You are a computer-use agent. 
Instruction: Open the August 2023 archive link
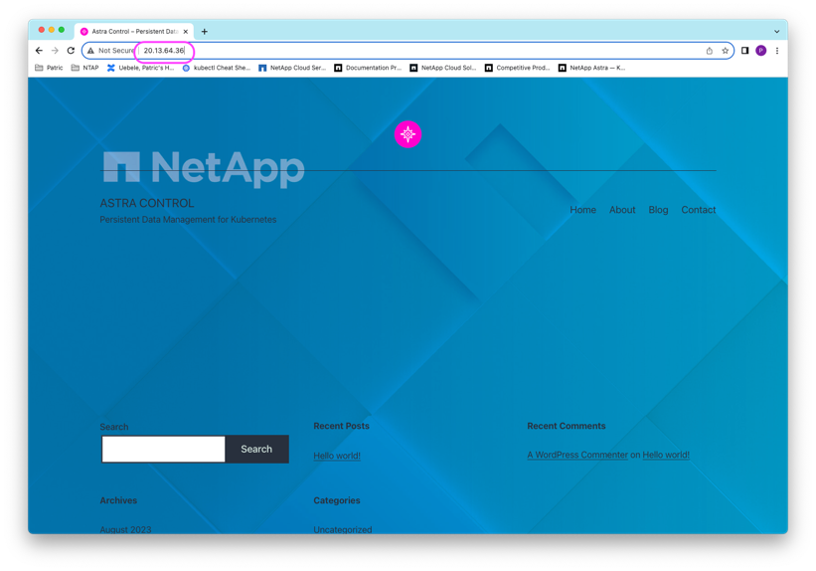(x=125, y=529)
